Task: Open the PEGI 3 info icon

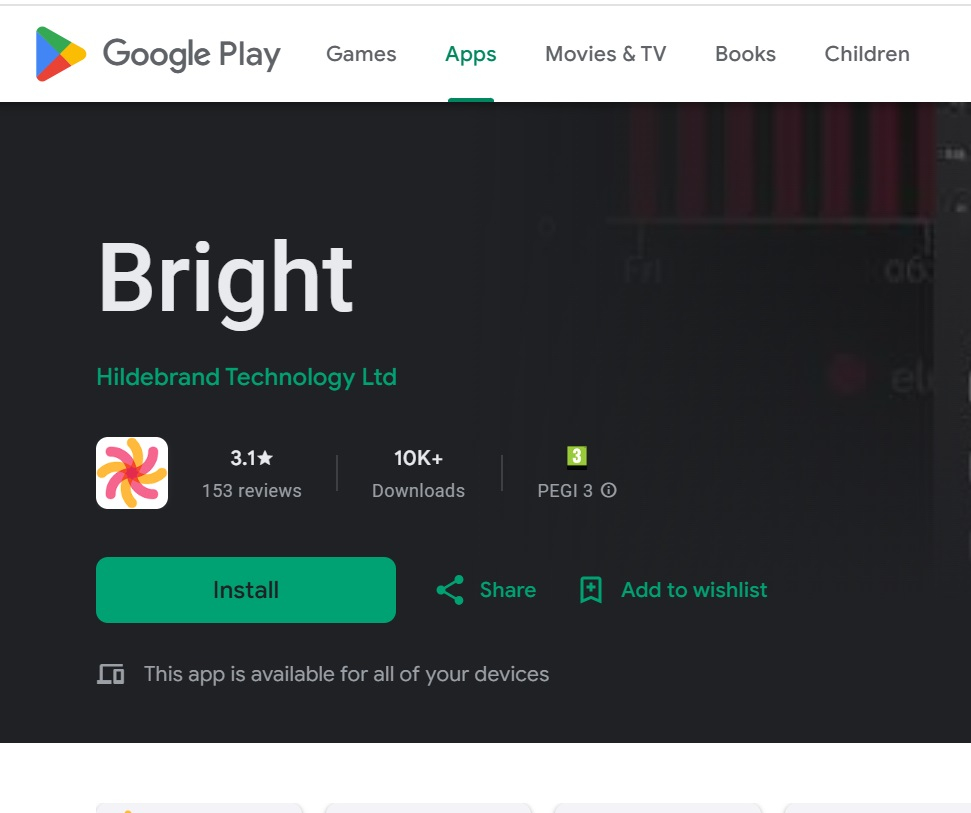Action: pyautogui.click(x=609, y=490)
